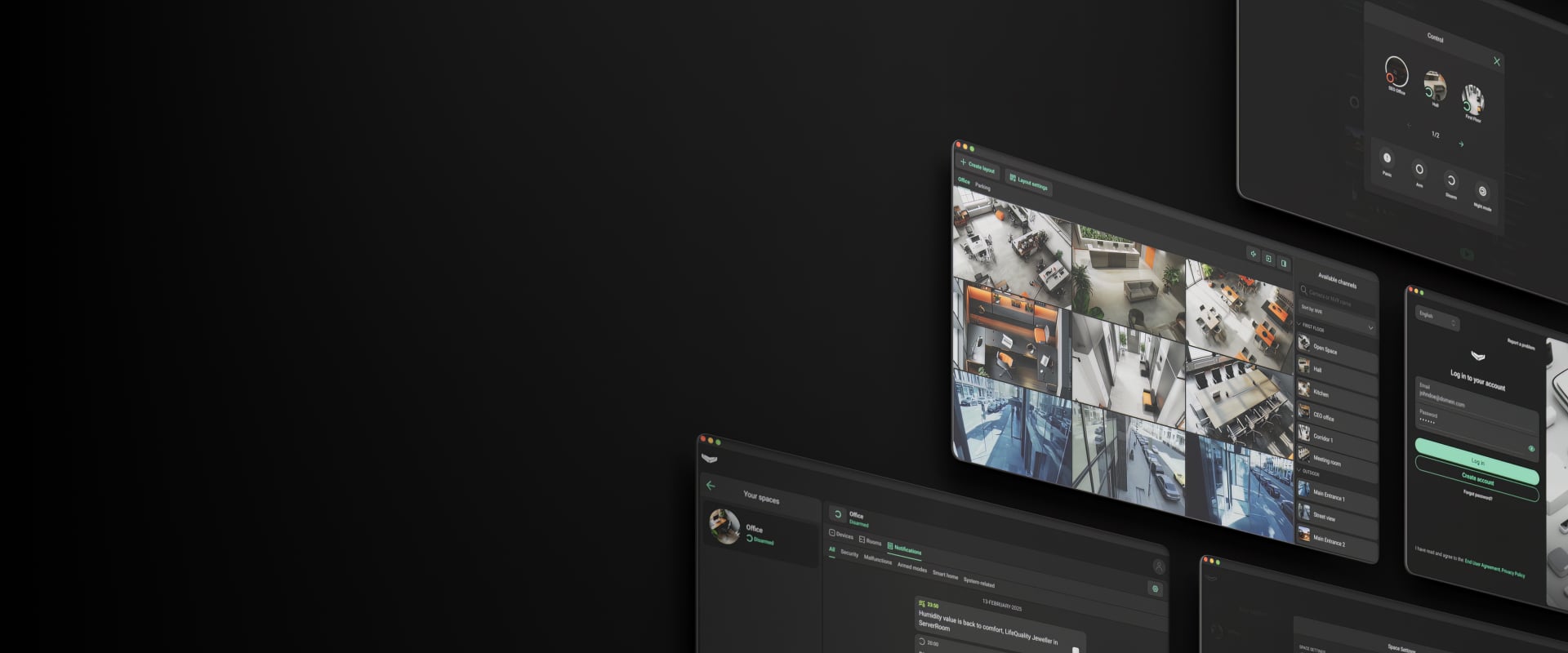Click the Ajax logo in spaces window
1568x653 pixels.
point(709,459)
